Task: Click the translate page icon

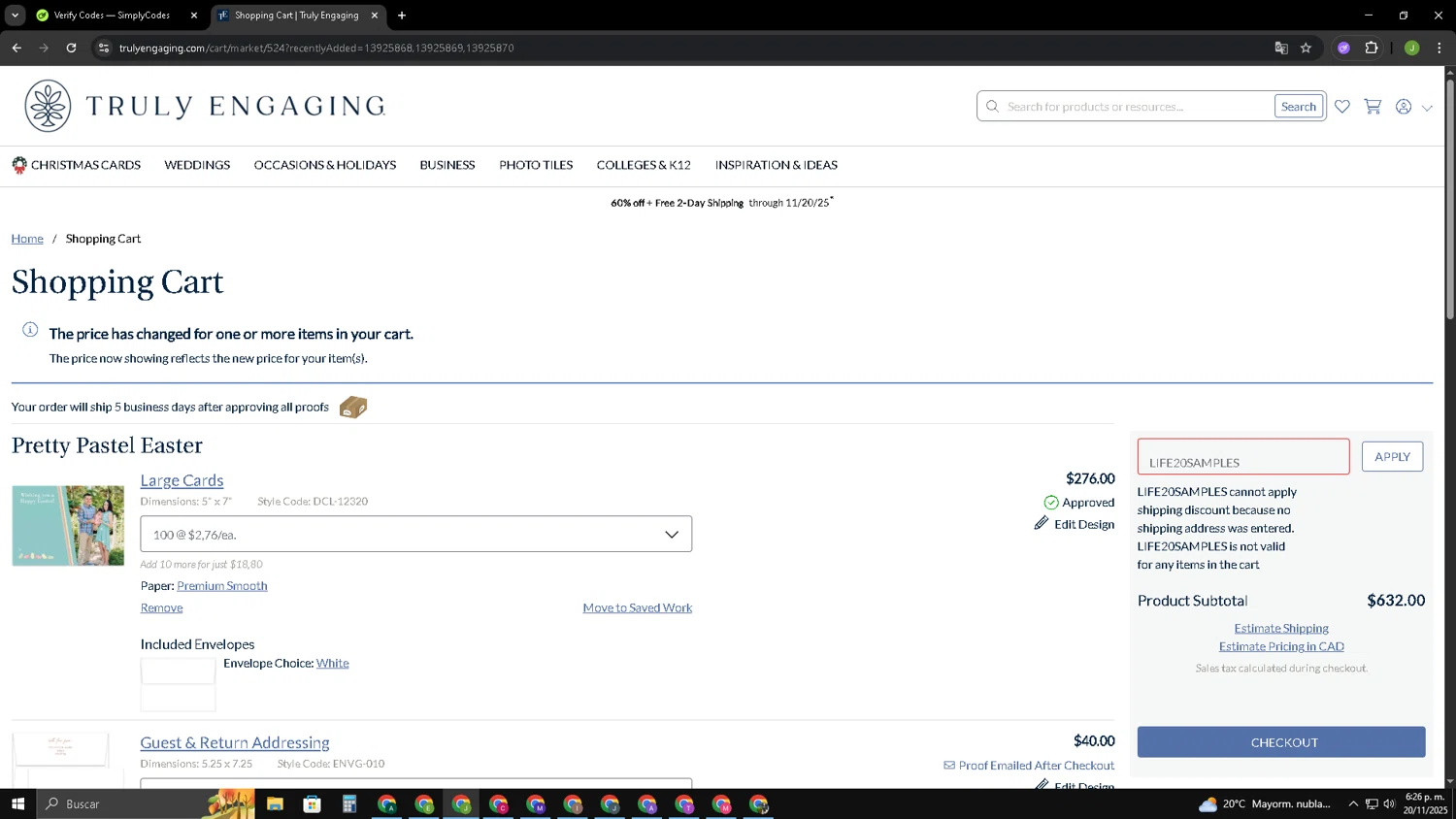Action: click(1281, 48)
